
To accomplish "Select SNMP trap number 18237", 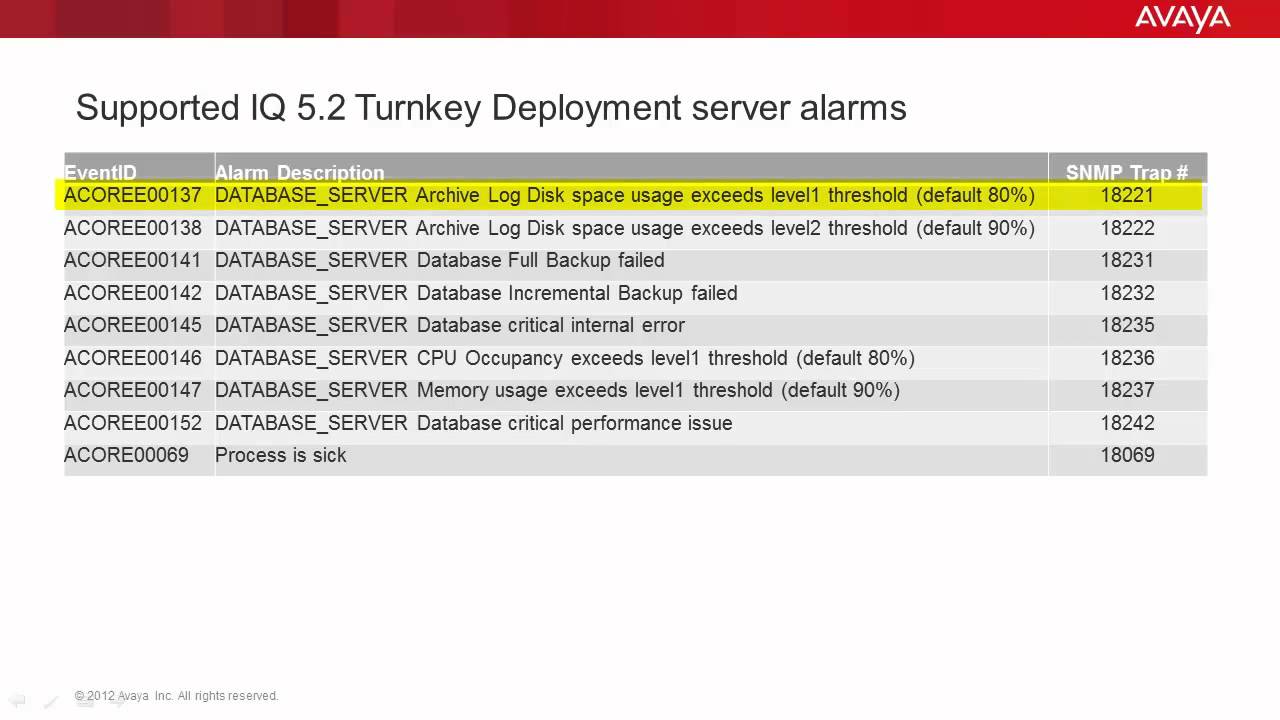I will pyautogui.click(x=1127, y=390).
